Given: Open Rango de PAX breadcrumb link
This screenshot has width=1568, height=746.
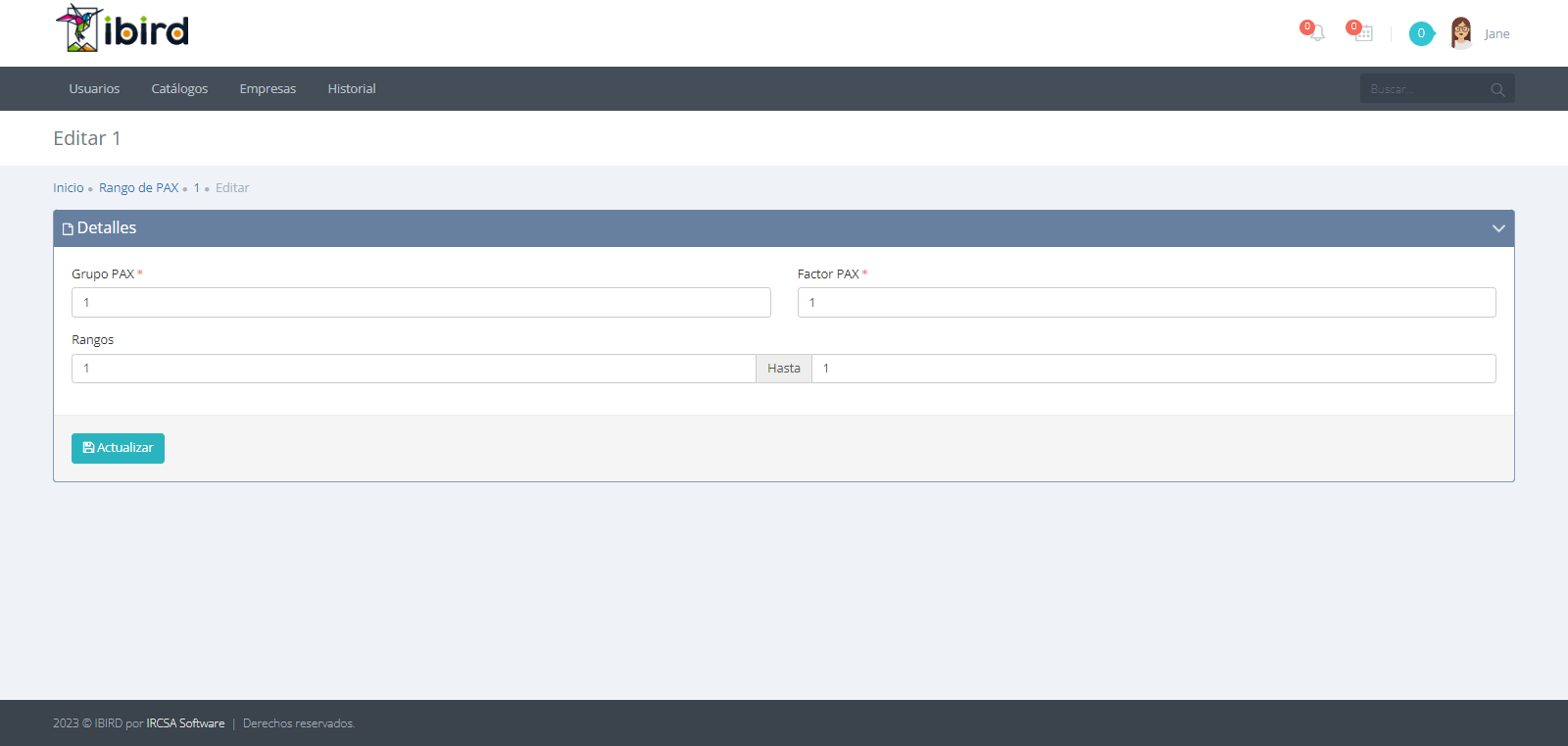Looking at the screenshot, I should (x=139, y=187).
